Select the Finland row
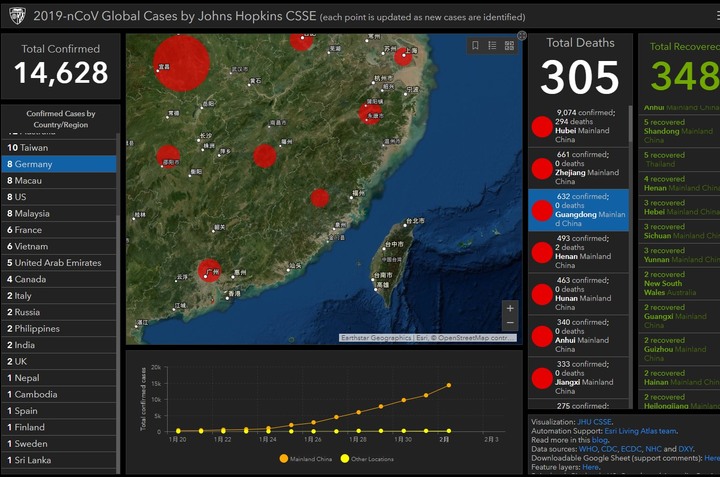720x477 pixels. (59, 427)
